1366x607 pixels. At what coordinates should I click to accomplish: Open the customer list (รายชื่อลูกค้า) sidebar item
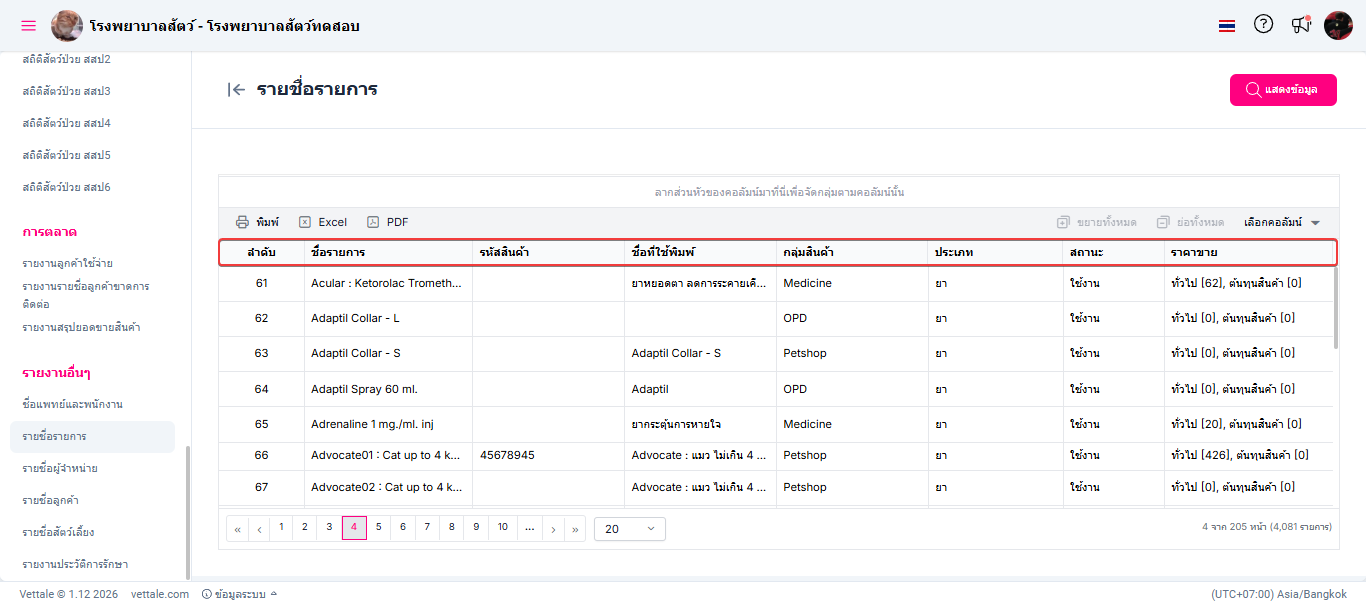click(51, 500)
